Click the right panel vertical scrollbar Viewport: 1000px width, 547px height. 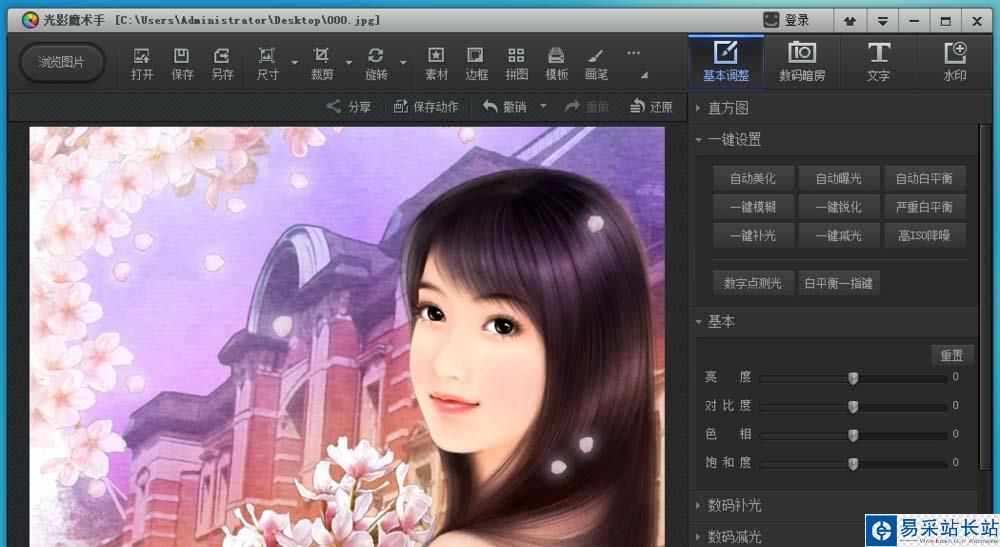(986, 300)
